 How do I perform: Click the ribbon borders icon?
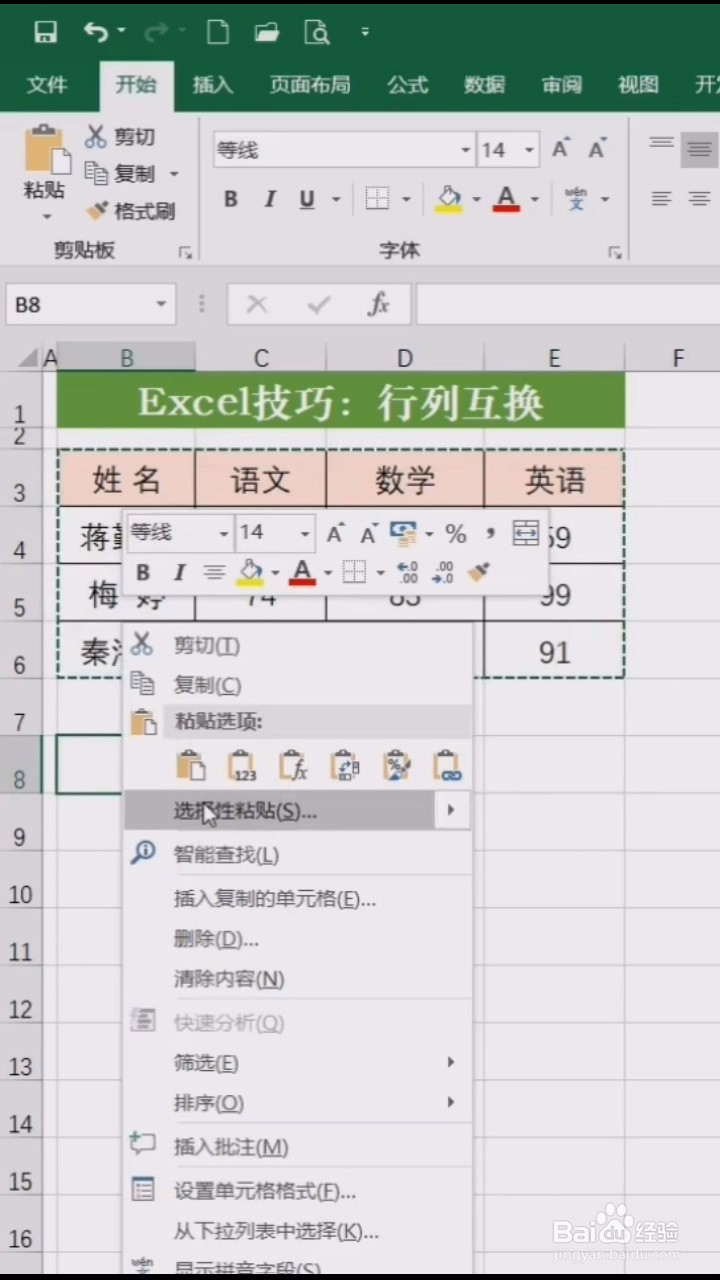377,199
